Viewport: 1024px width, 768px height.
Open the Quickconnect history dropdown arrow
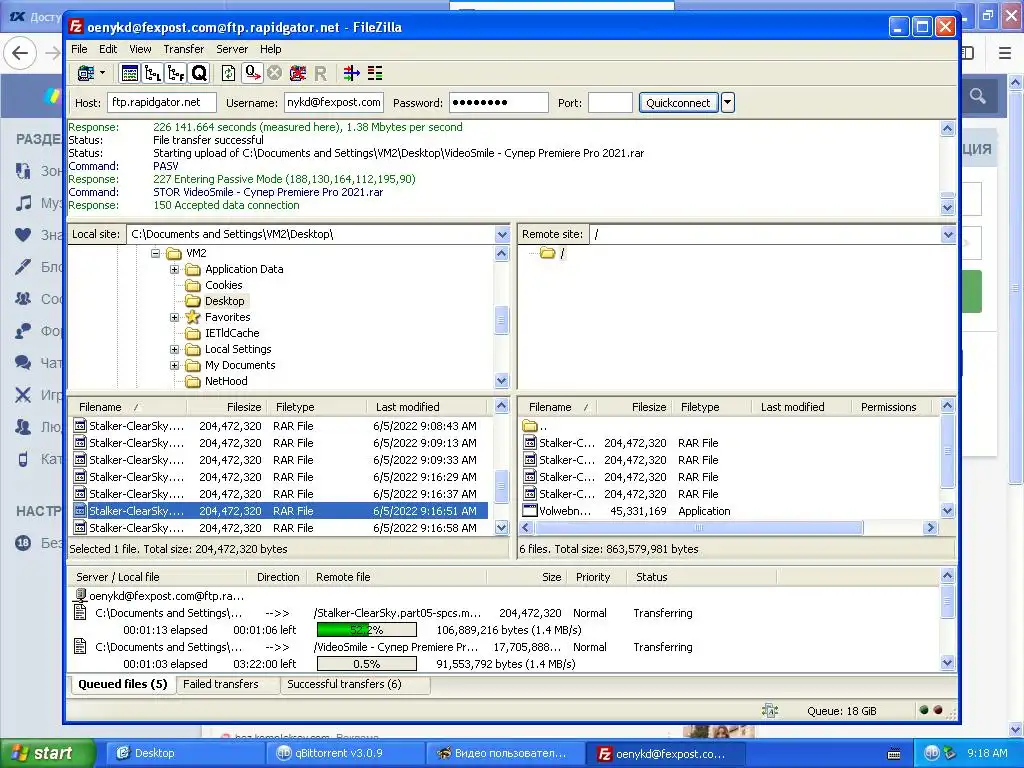coord(728,103)
